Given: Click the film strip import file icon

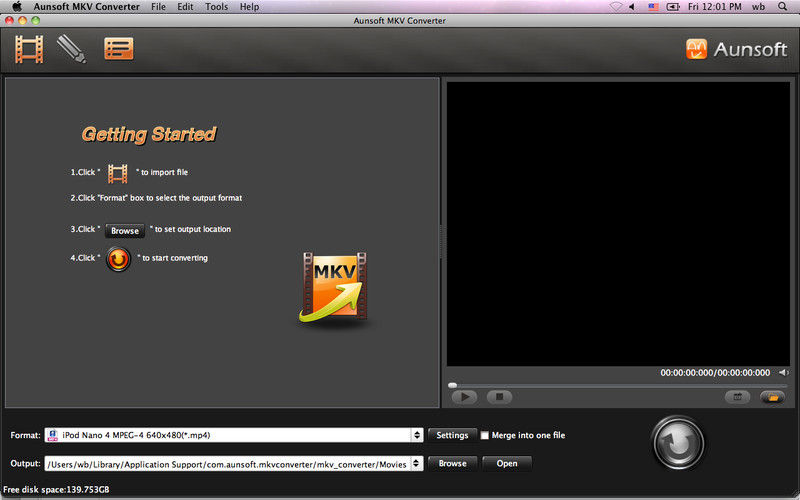Looking at the screenshot, I should [x=30, y=48].
